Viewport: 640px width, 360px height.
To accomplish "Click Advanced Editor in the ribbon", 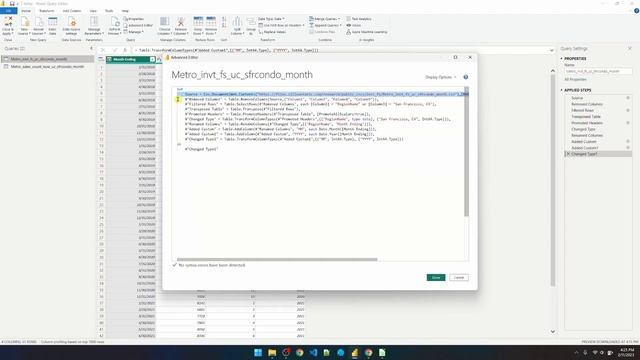I will [138, 25].
